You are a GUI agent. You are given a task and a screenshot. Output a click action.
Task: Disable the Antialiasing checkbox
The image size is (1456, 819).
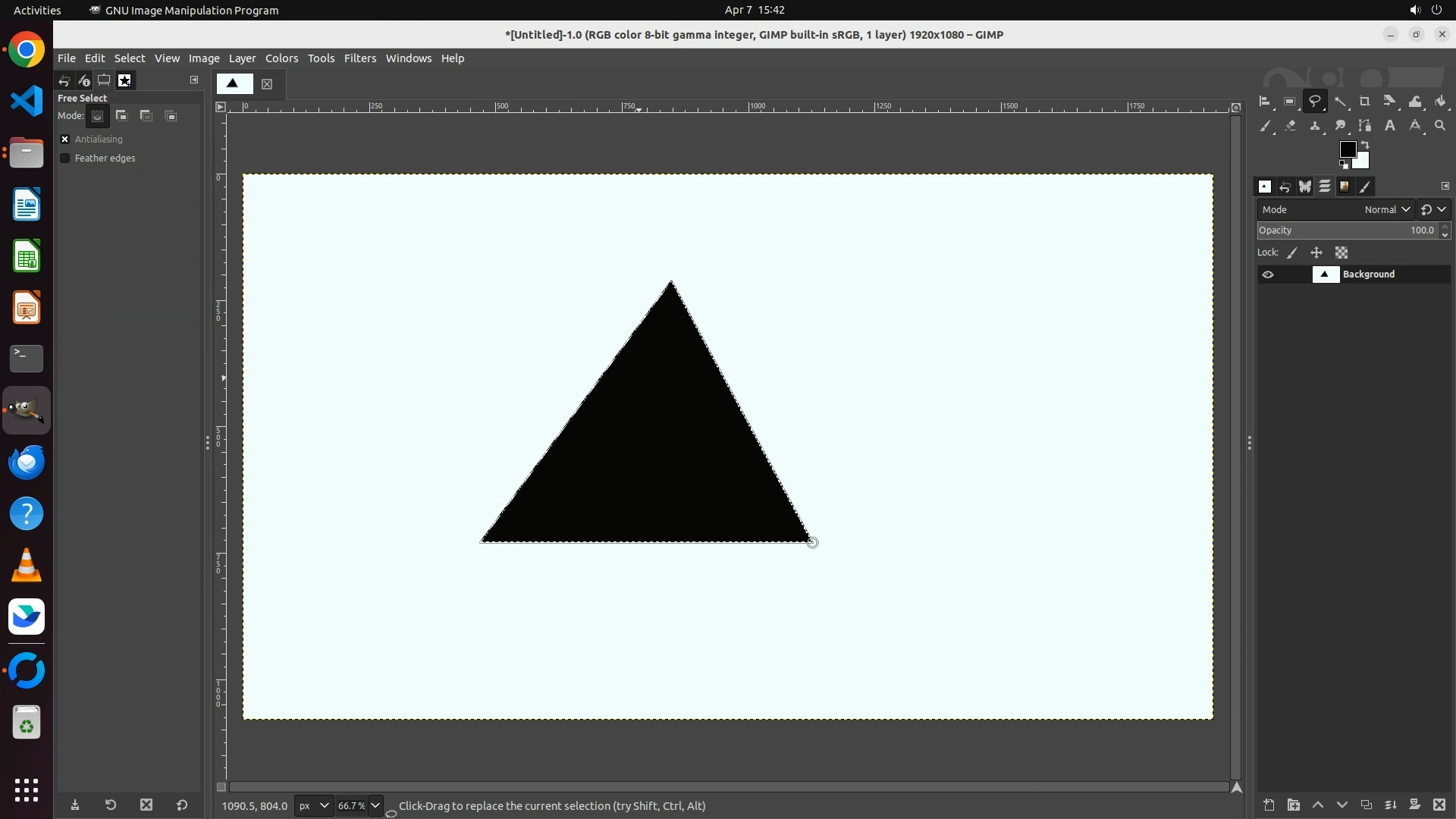pyautogui.click(x=65, y=140)
